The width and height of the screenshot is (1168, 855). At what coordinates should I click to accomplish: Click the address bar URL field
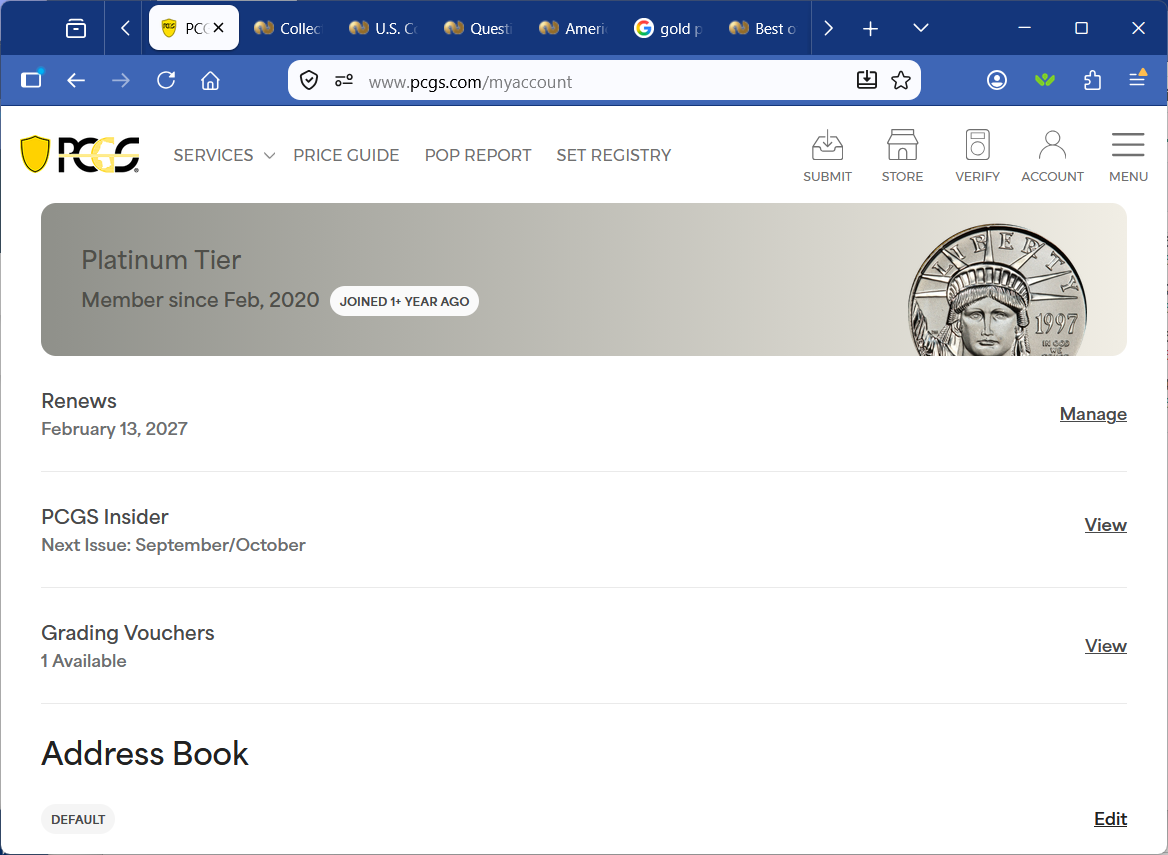(x=603, y=81)
